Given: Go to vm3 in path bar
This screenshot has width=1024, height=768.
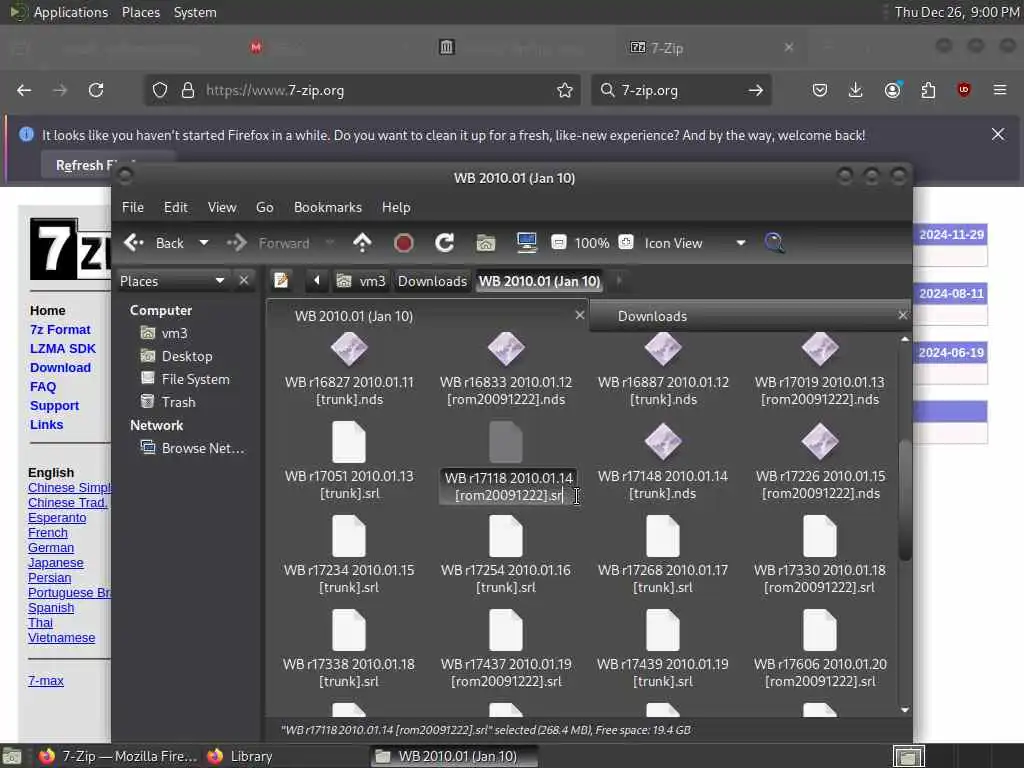Looking at the screenshot, I should click(x=361, y=281).
